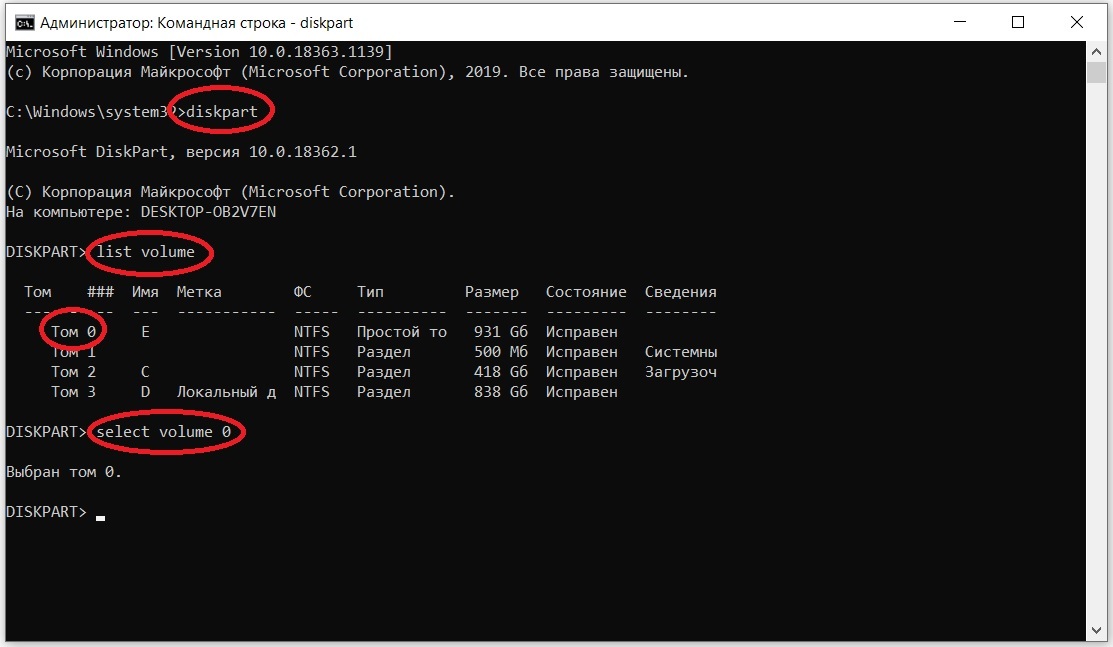This screenshot has width=1113, height=647.
Task: Click the cmd icon in the title bar
Action: point(24,23)
